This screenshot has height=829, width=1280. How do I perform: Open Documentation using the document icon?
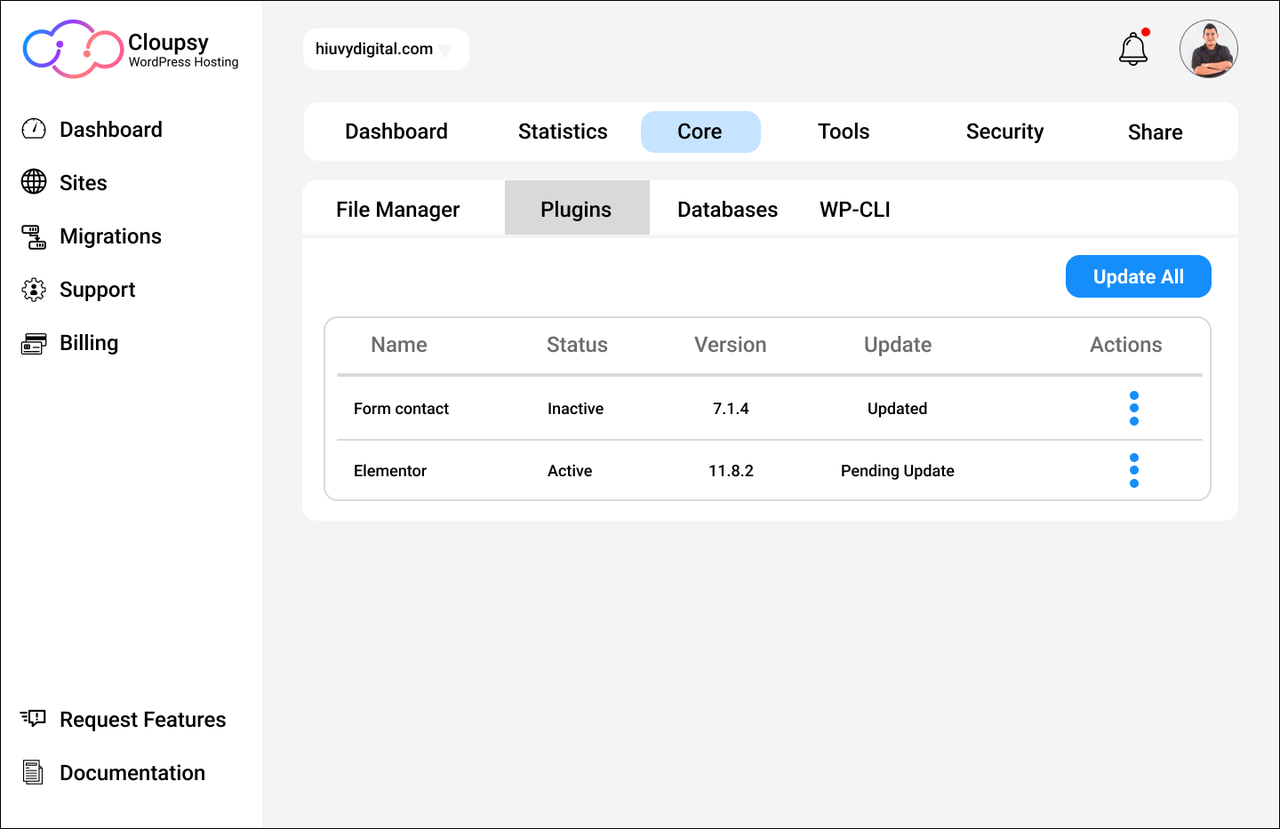(x=33, y=771)
